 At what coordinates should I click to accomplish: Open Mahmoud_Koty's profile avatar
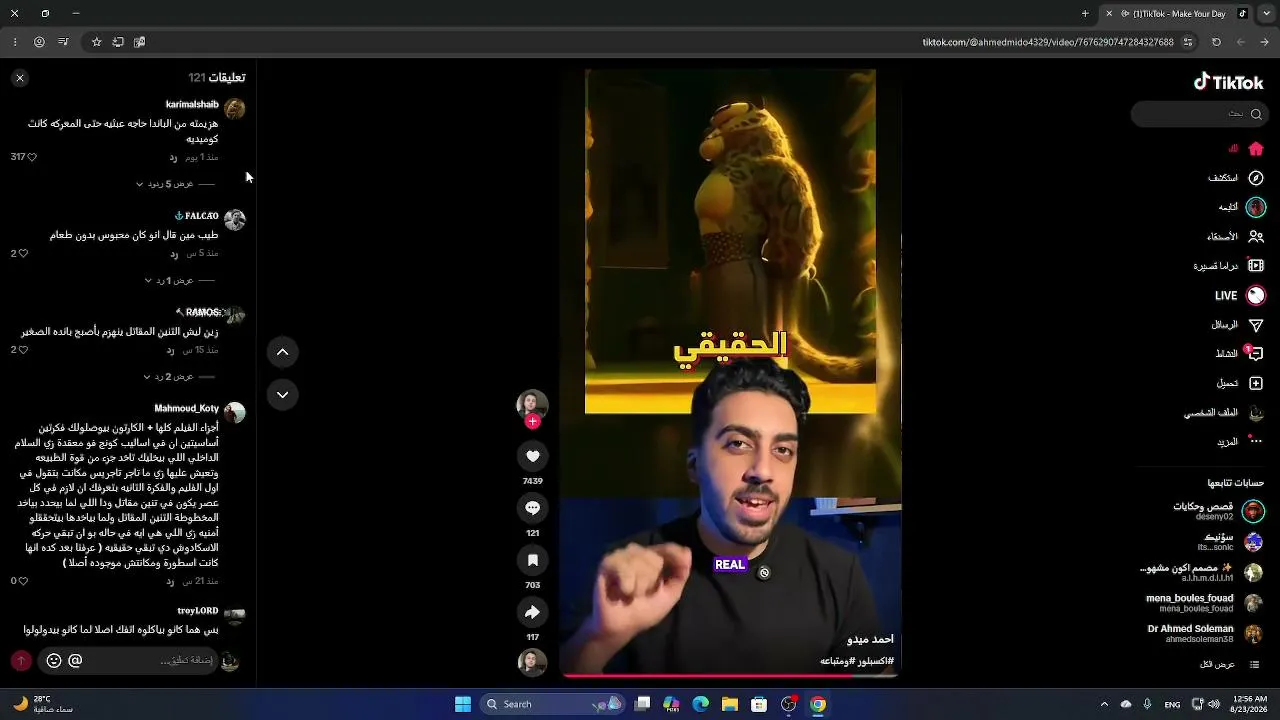pos(235,413)
